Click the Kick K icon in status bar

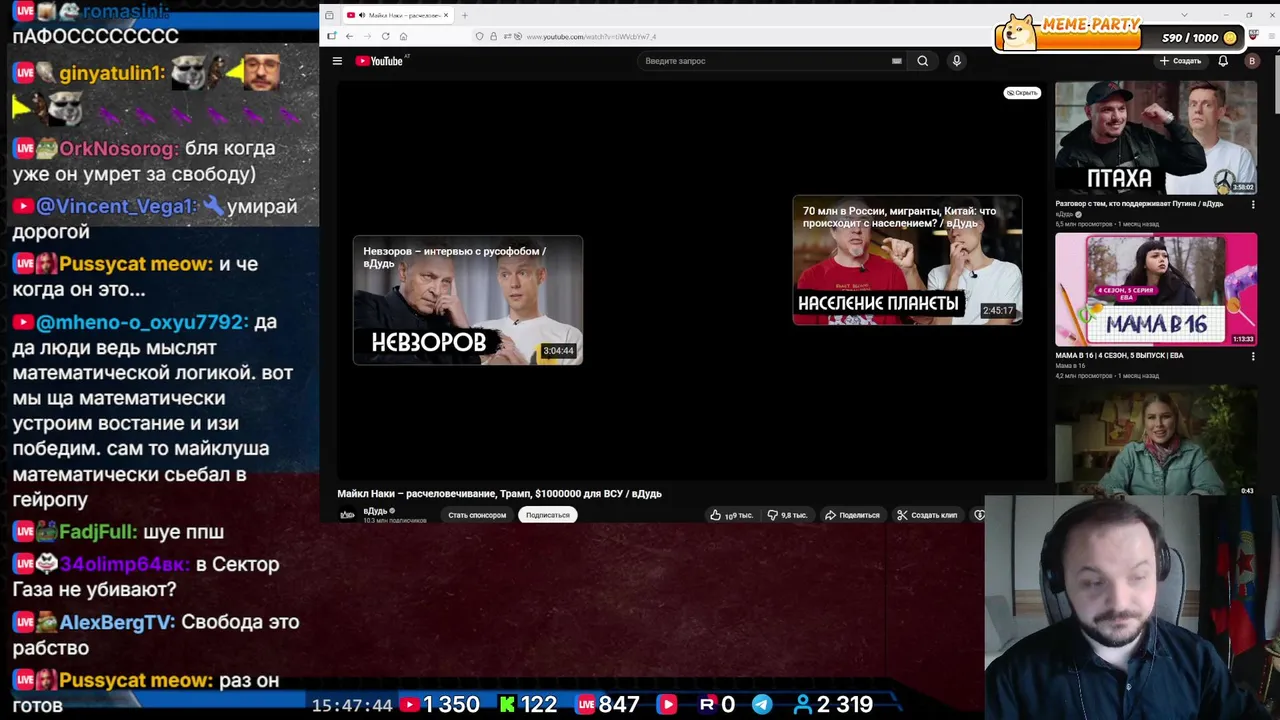507,705
